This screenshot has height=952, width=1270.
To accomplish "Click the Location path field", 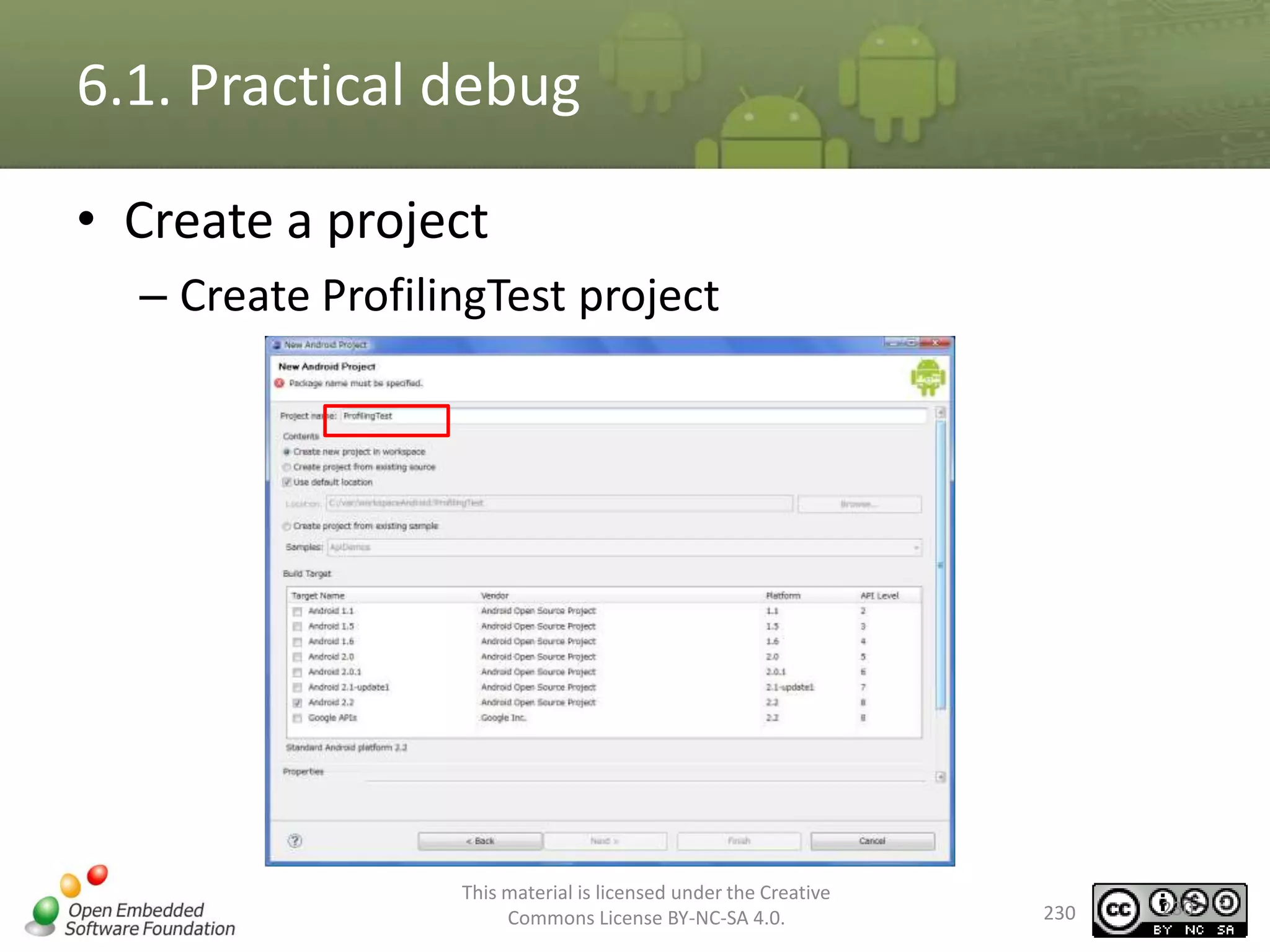I will pyautogui.click(x=559, y=503).
